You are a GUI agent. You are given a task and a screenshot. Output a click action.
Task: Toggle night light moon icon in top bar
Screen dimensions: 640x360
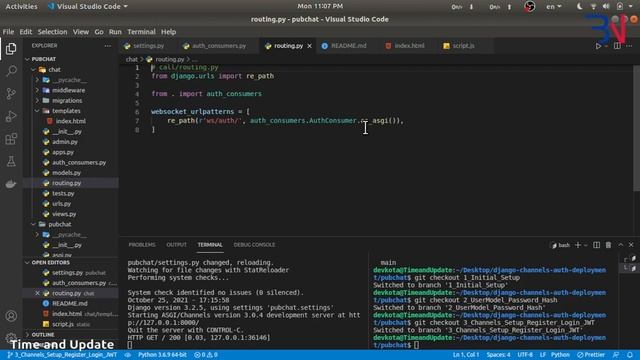(580, 7)
